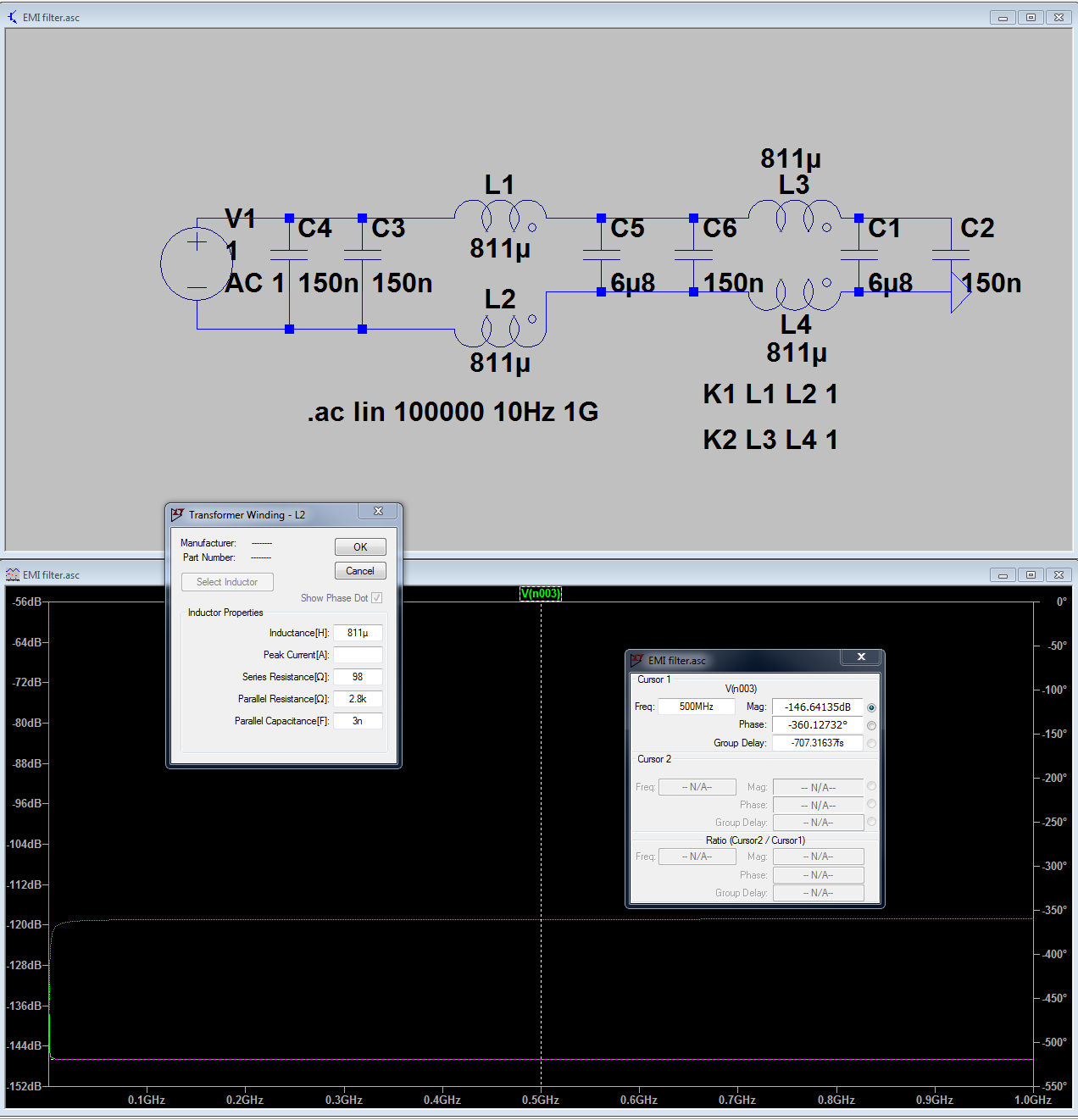Select the Cursor 1 Phase radio button
The width and height of the screenshot is (1078, 1120).
coord(871,725)
